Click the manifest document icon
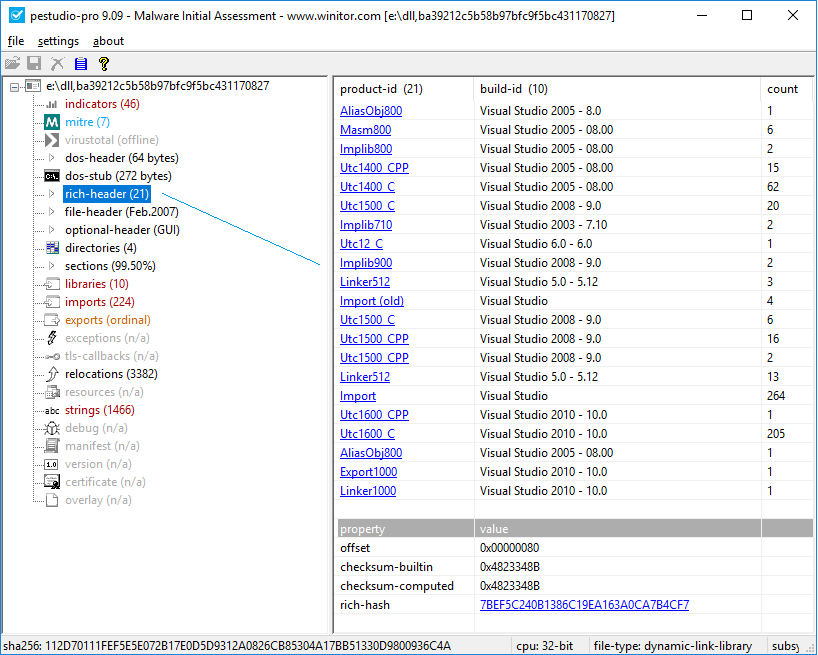The image size is (818, 655). click(x=52, y=446)
